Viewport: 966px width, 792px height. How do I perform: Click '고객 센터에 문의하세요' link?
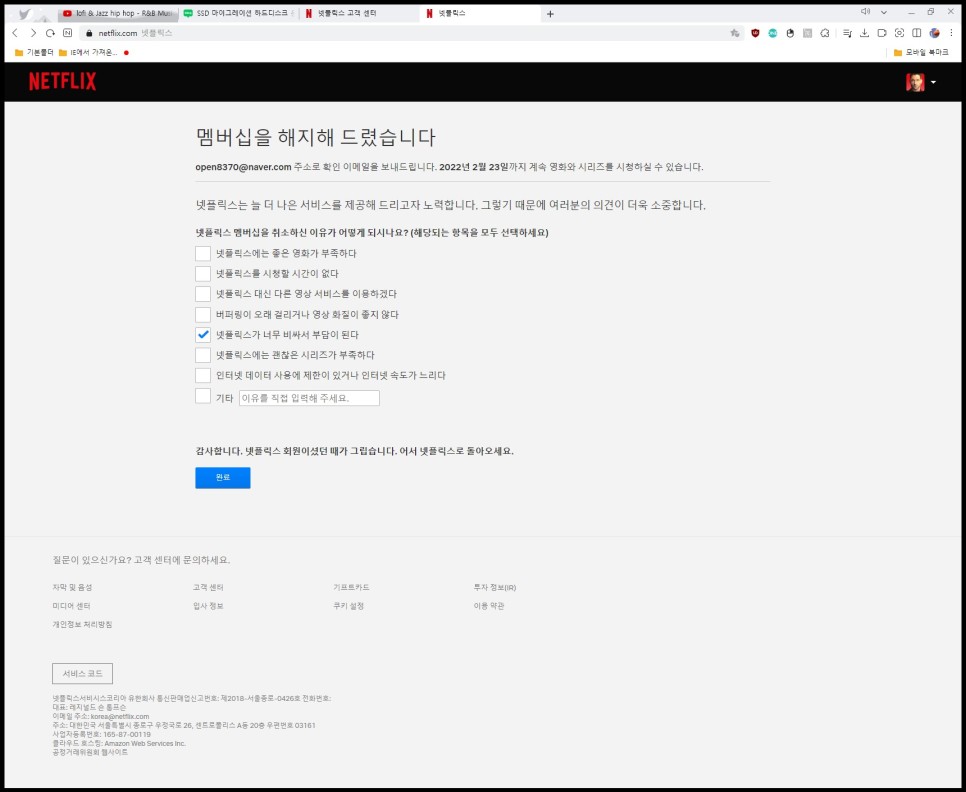(182, 560)
